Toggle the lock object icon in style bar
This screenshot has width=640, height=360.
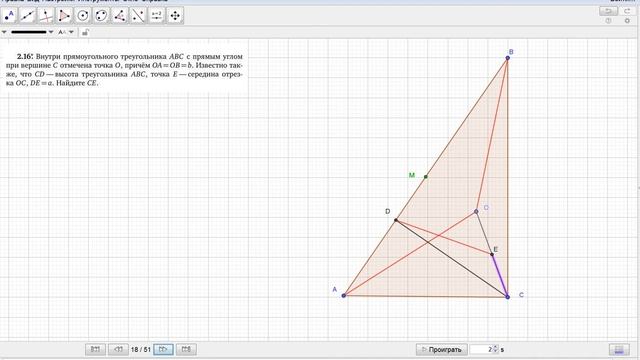pyautogui.click(x=85, y=32)
